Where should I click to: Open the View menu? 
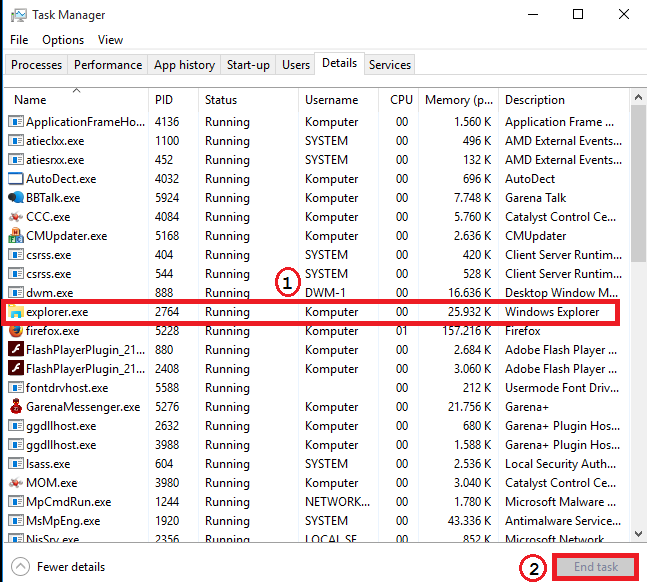[110, 40]
